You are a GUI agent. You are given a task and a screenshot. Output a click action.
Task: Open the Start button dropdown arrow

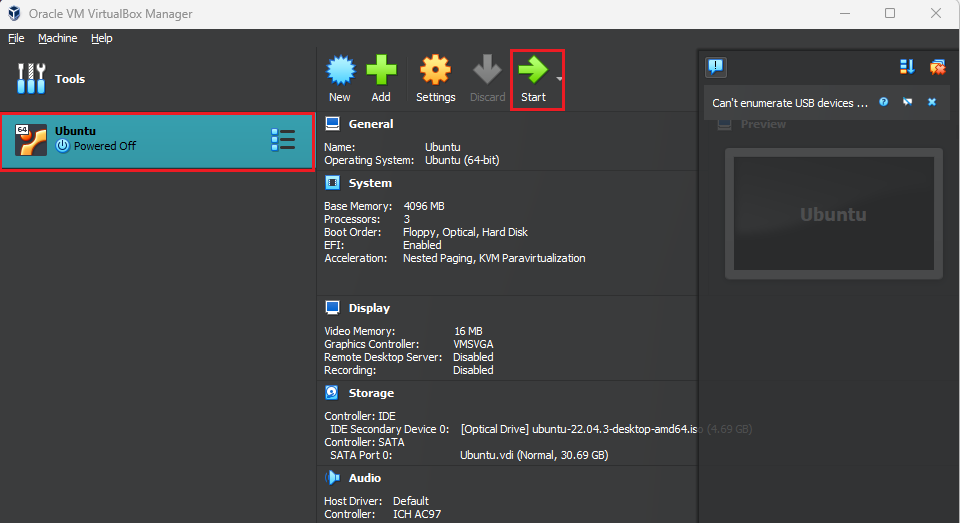click(x=559, y=79)
